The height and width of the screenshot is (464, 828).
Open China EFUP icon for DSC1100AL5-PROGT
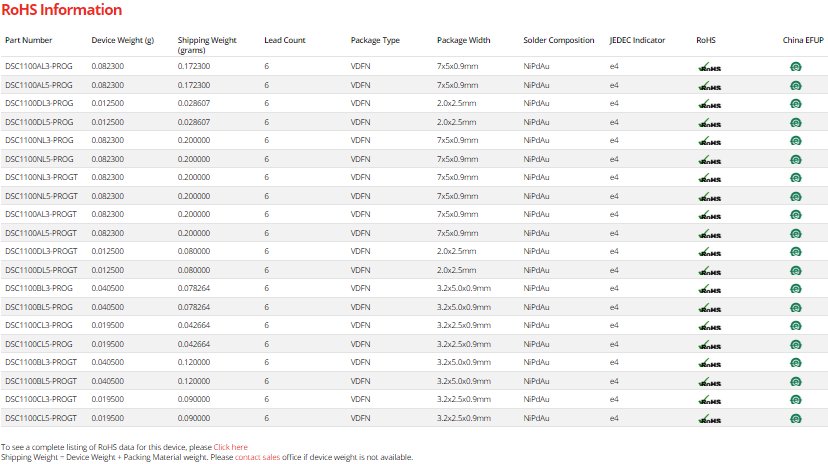click(796, 233)
